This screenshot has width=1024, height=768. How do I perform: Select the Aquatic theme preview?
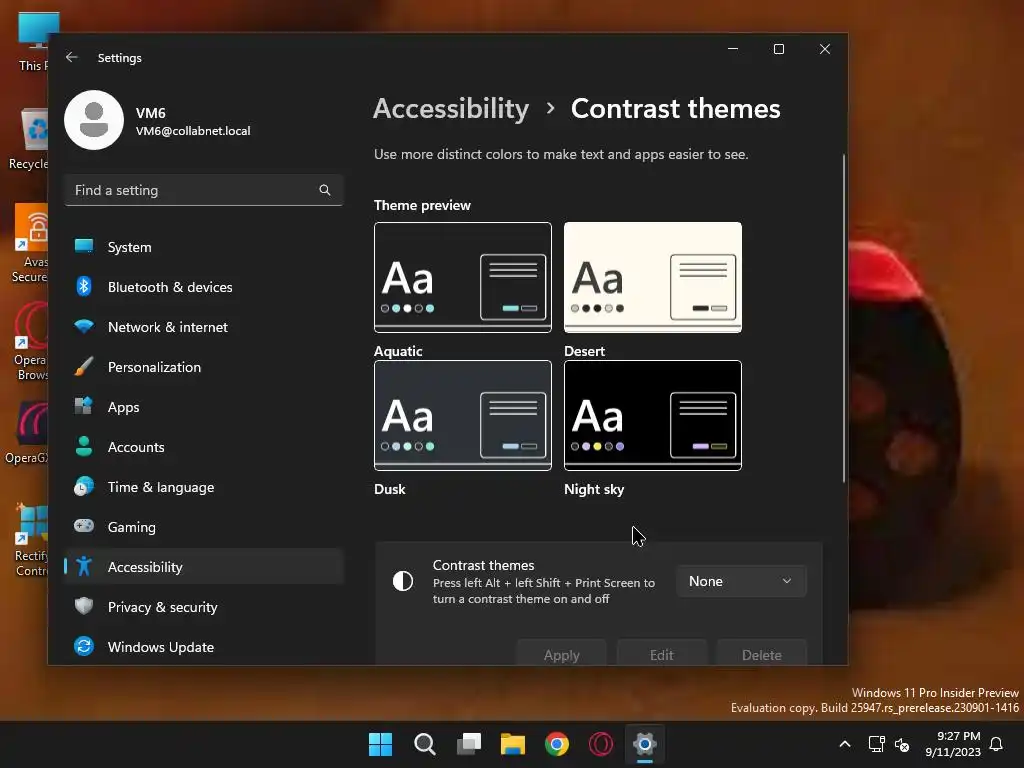[x=462, y=278]
